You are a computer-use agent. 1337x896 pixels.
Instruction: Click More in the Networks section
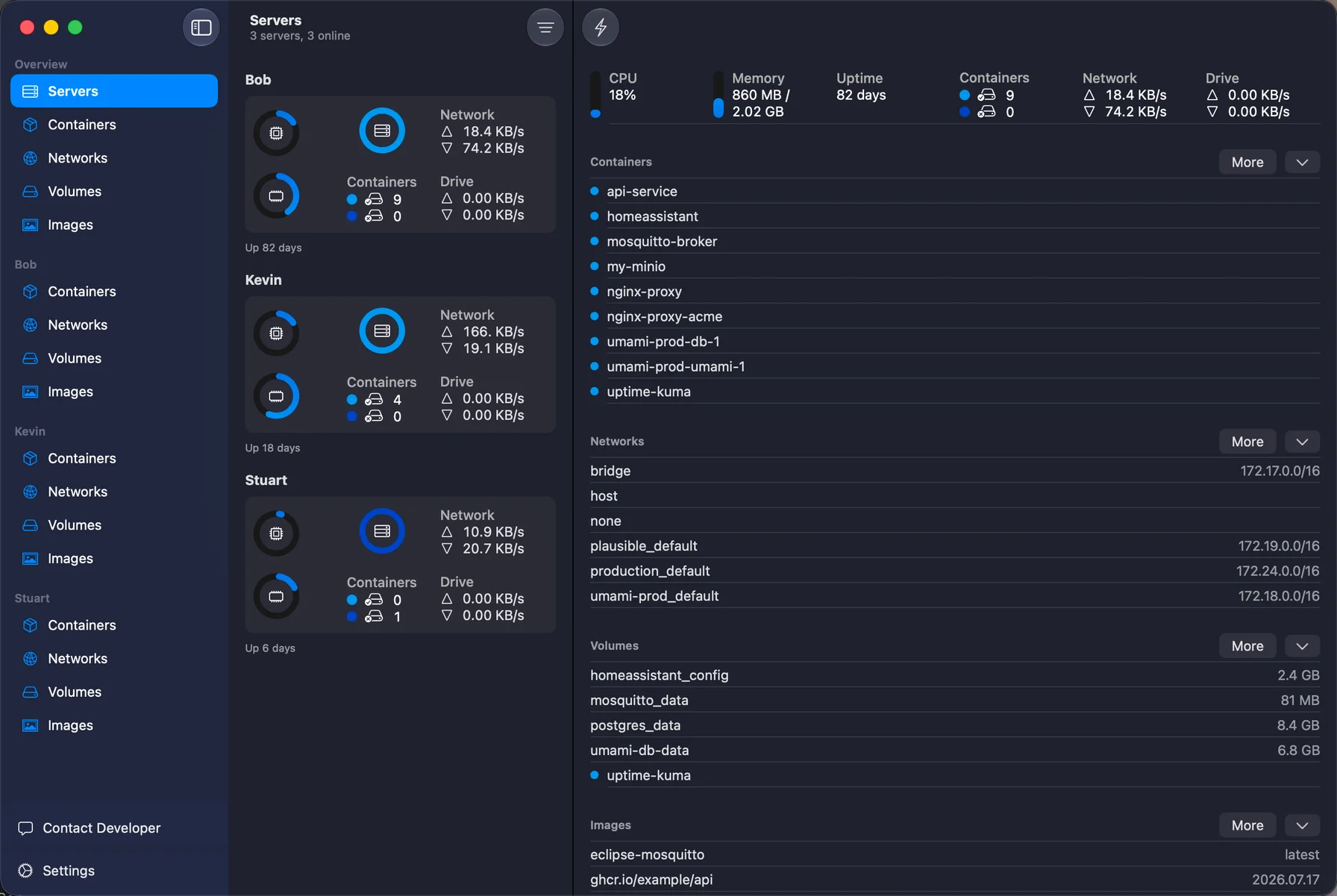(x=1247, y=442)
